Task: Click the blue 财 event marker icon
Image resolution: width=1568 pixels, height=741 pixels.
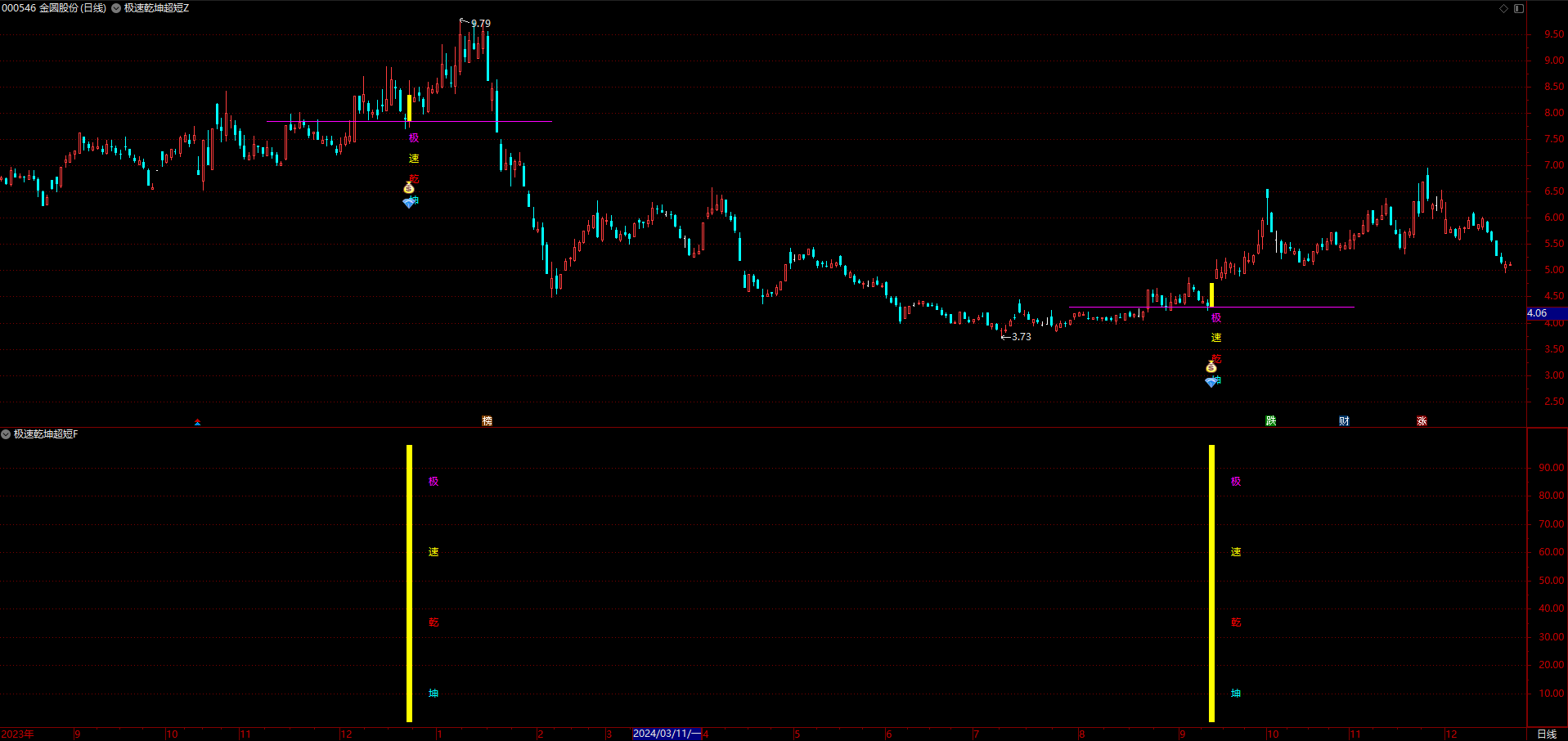Action: coord(1345,421)
